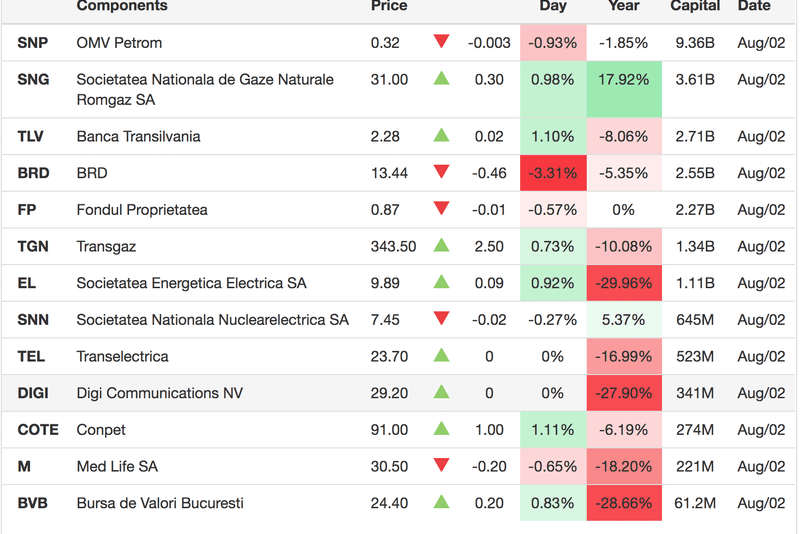The image size is (800, 534).
Task: Click the green up arrow for Banca Transilvania
Action: pyautogui.click(x=441, y=136)
